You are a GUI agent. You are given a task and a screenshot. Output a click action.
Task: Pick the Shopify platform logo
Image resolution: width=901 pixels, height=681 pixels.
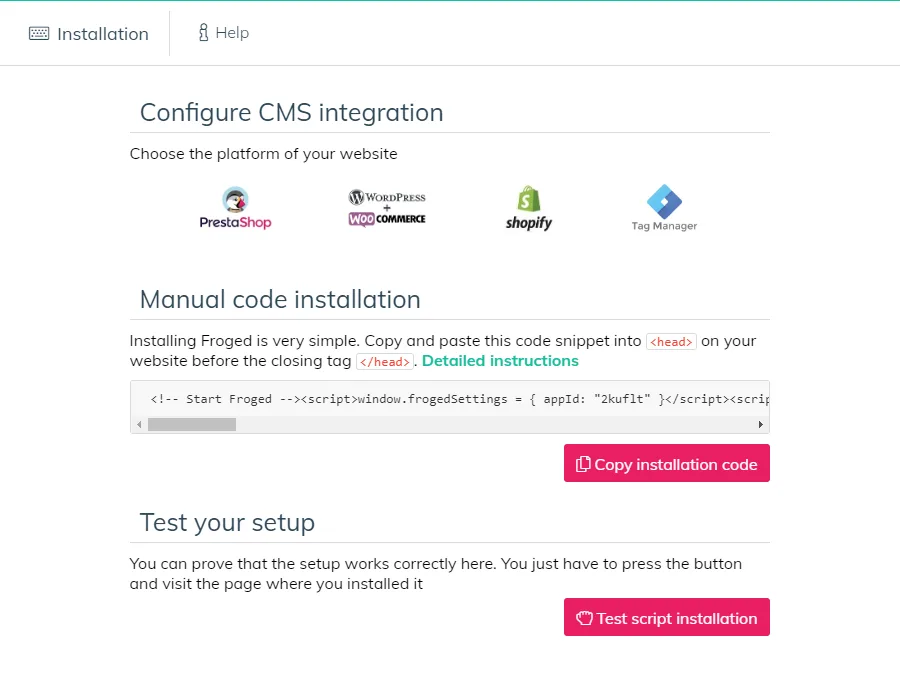529,208
